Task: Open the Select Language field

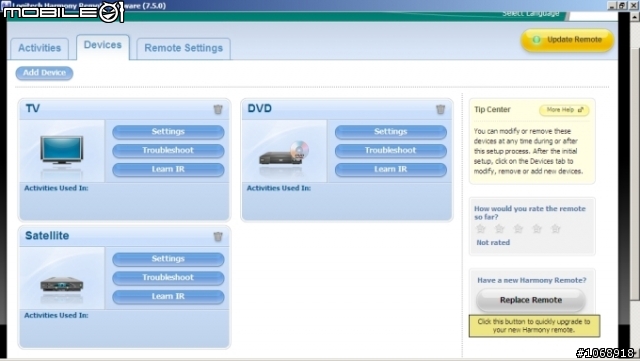Action: 593,16
